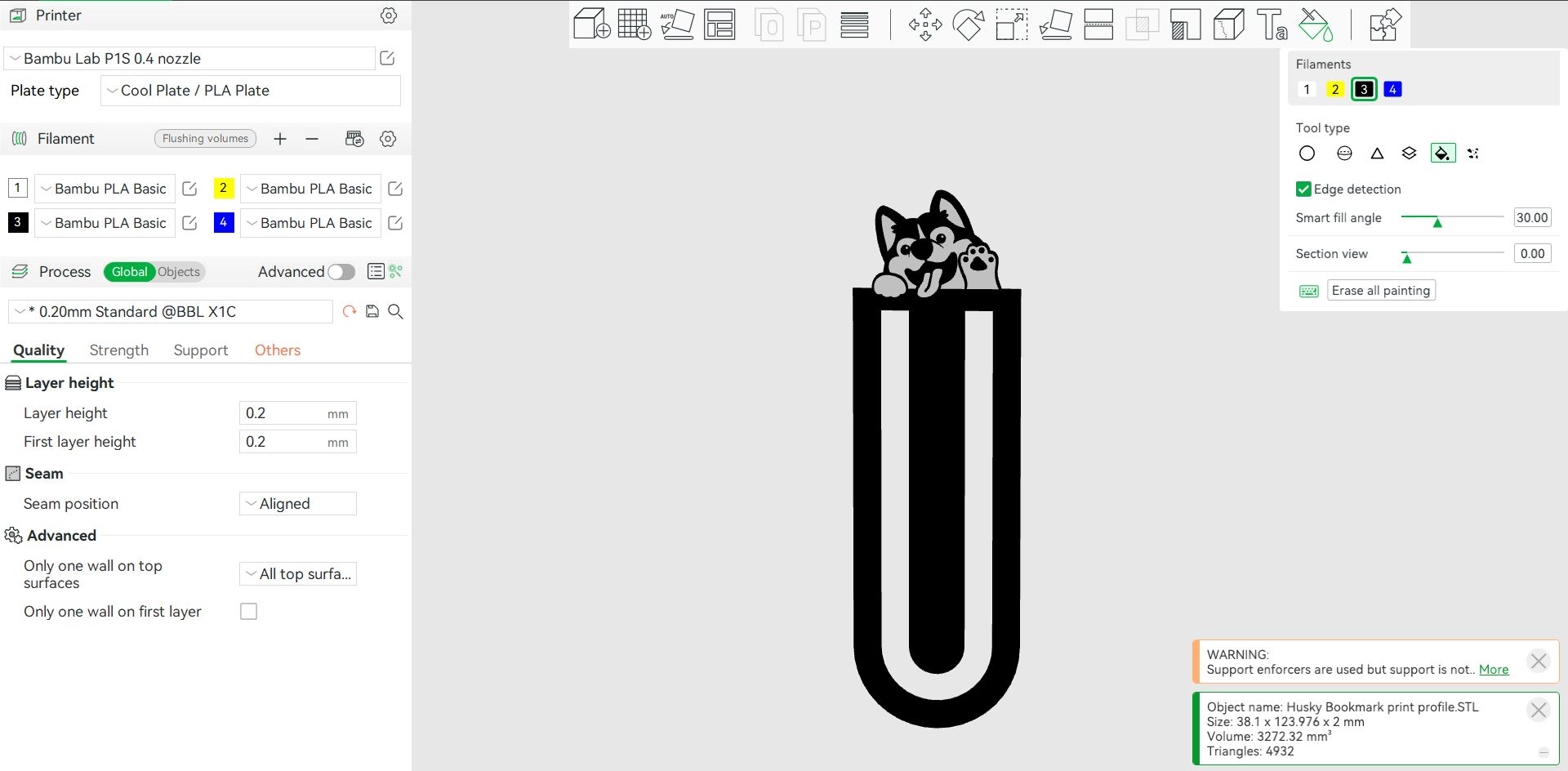The width and height of the screenshot is (1568, 771).
Task: Open filament 1 Bambu PLA Basic dropdown
Action: (x=105, y=189)
